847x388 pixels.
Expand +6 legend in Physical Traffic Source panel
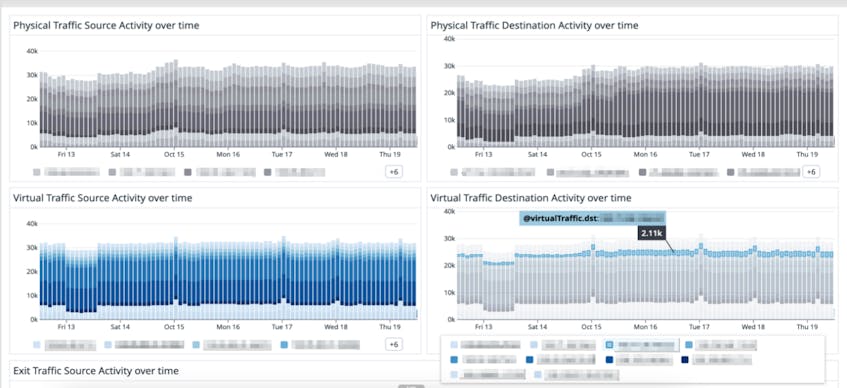393,172
